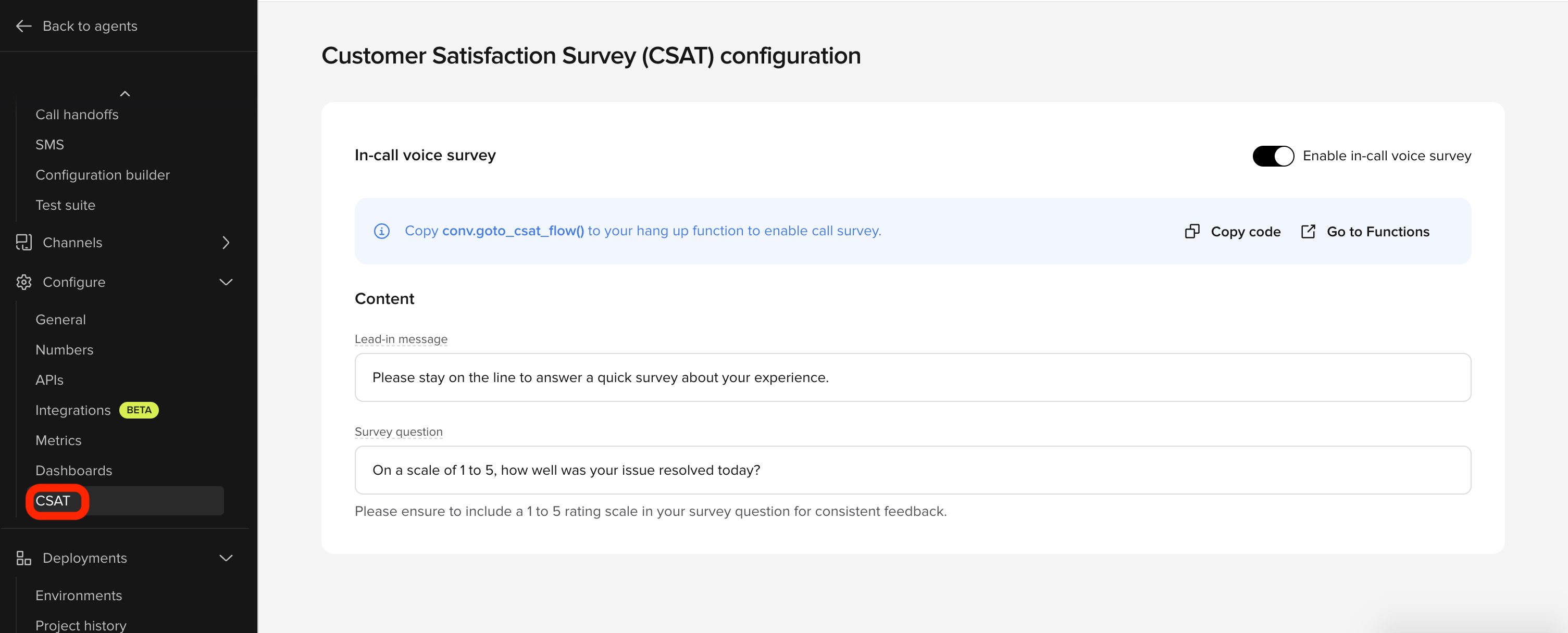Open the Integrations BETA menu item
The image size is (1568, 633).
point(97,410)
